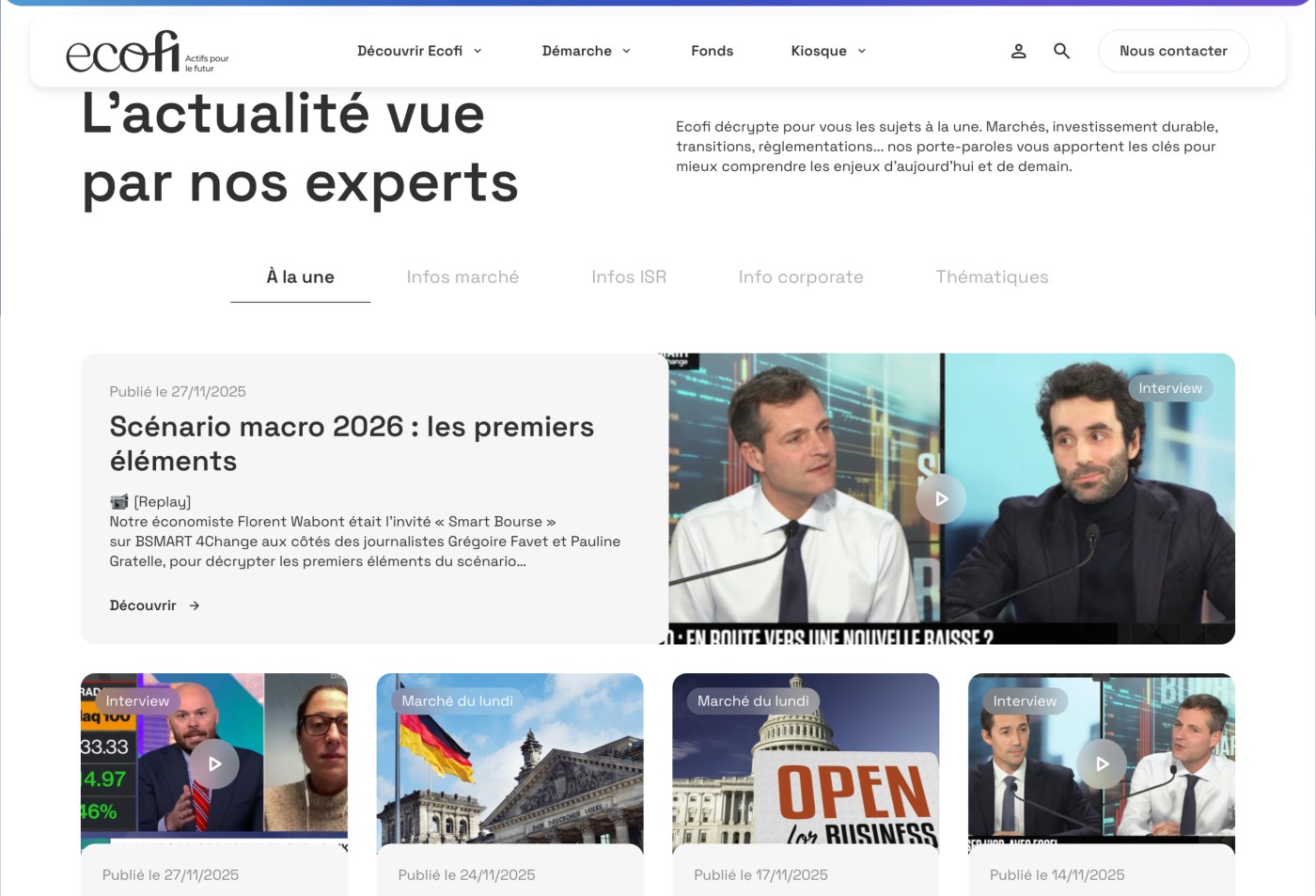Click the Marché du lundi badge on the Germany thumbnail
Viewport: 1316px width, 896px height.
pyautogui.click(x=458, y=700)
